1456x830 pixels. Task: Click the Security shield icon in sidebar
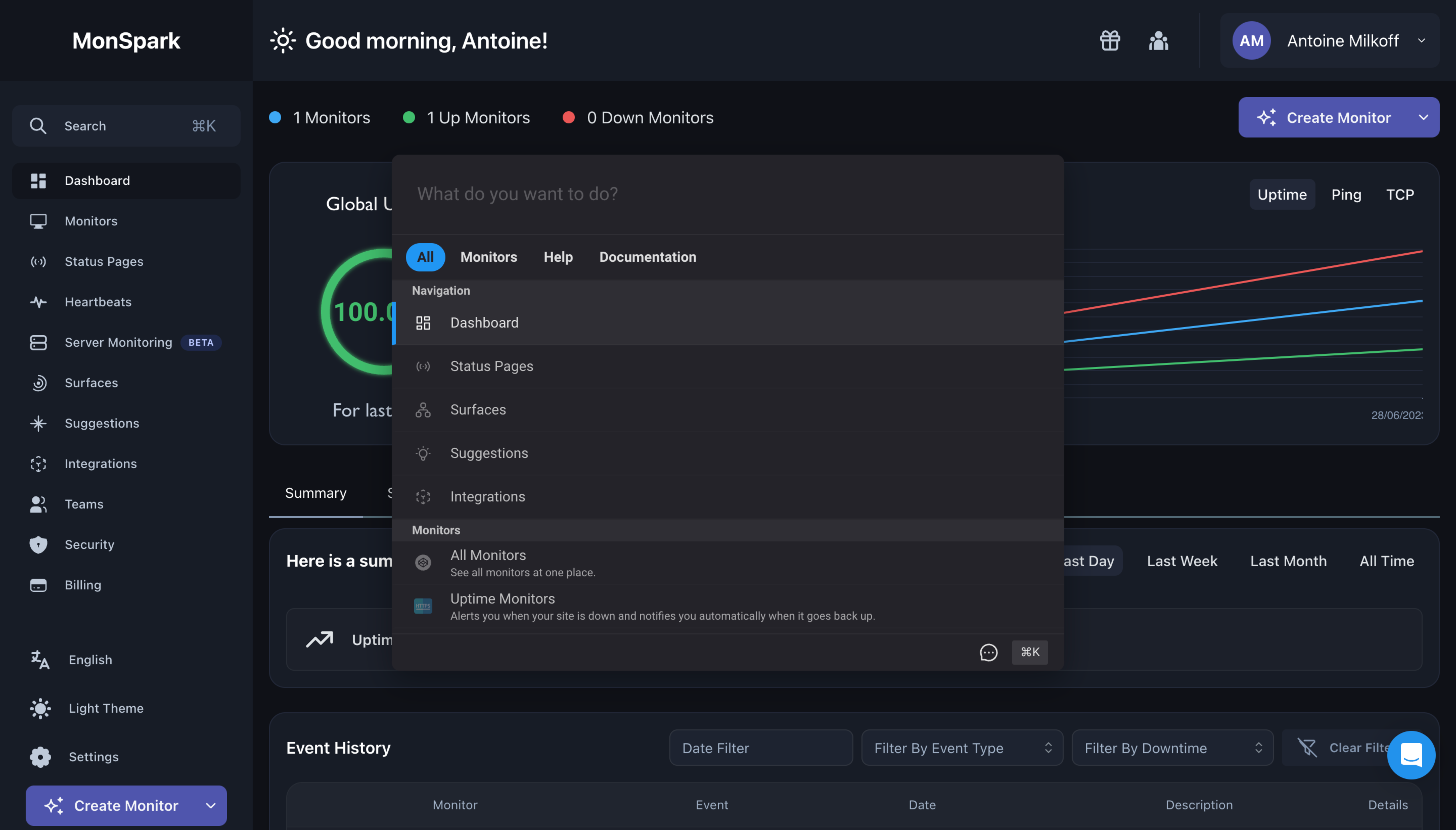[x=38, y=544]
